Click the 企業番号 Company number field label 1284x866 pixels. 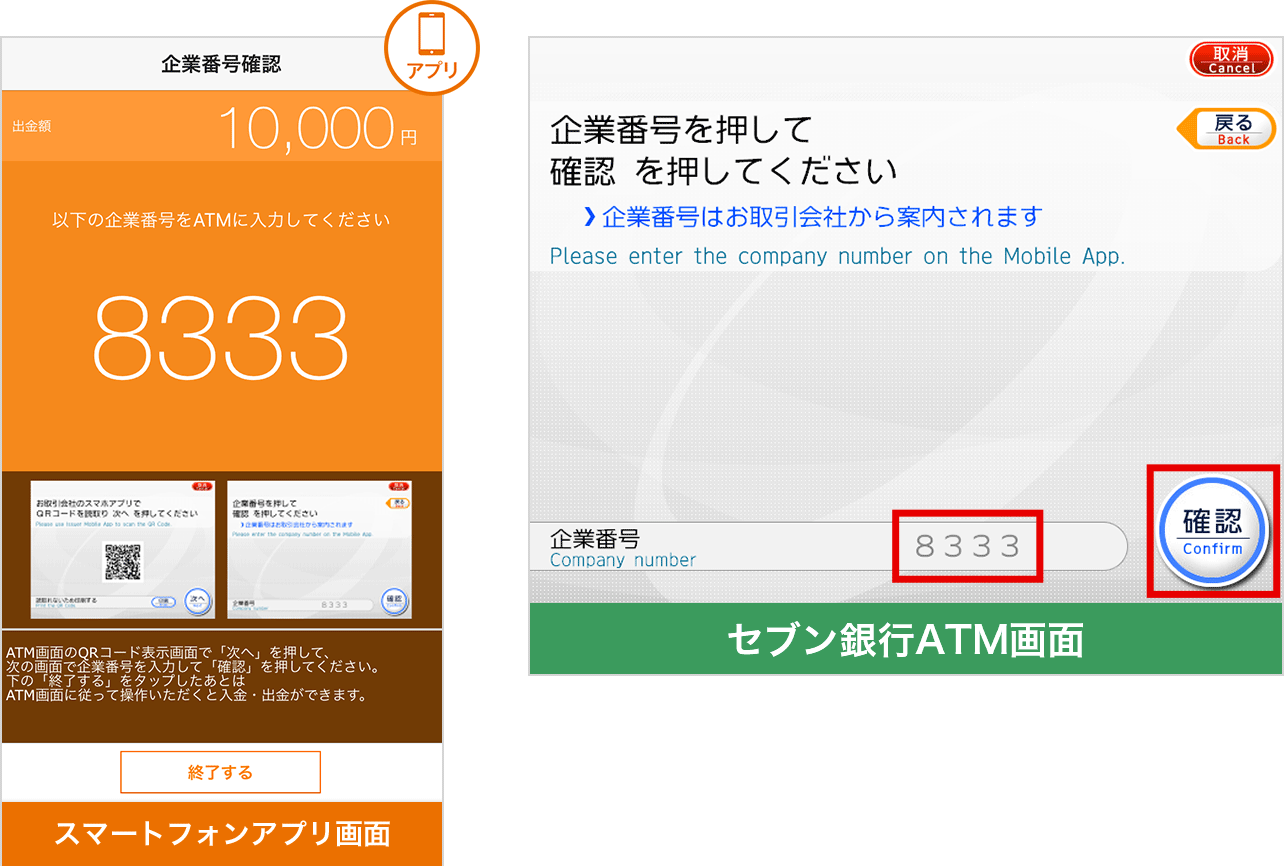coord(622,548)
